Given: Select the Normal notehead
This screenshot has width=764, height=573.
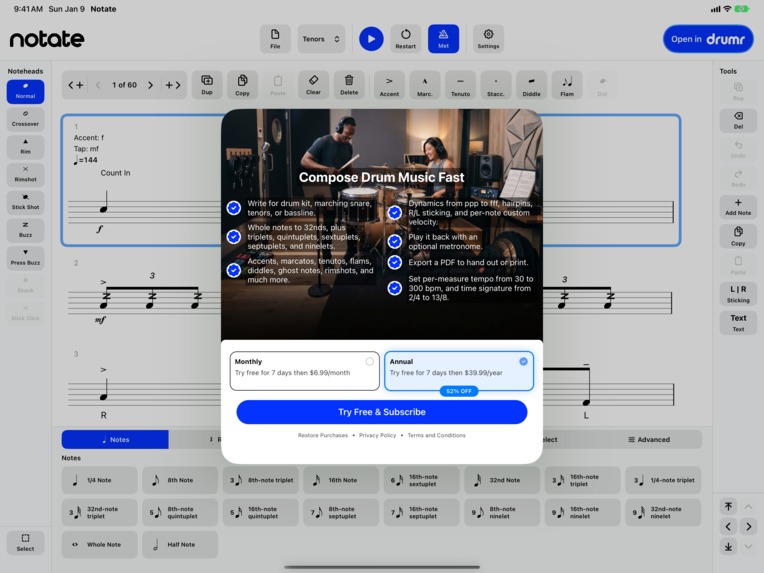Looking at the screenshot, I should (x=25, y=92).
